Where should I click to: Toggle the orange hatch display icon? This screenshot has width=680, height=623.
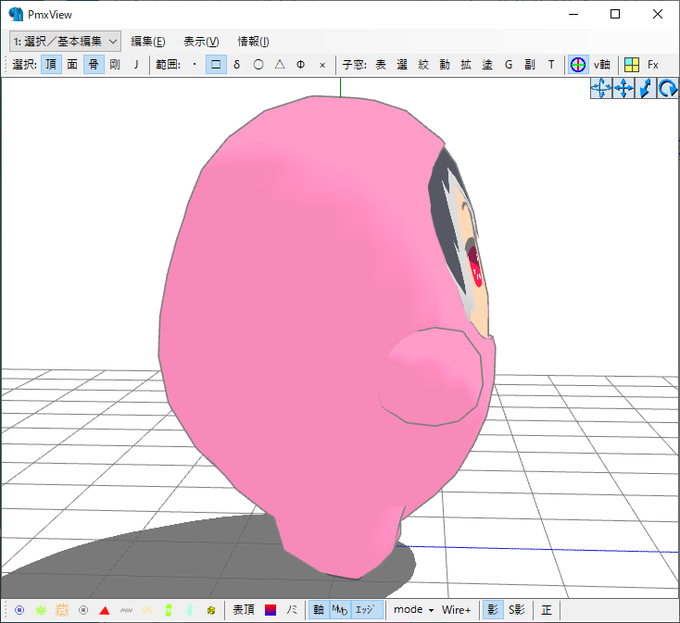(62, 610)
